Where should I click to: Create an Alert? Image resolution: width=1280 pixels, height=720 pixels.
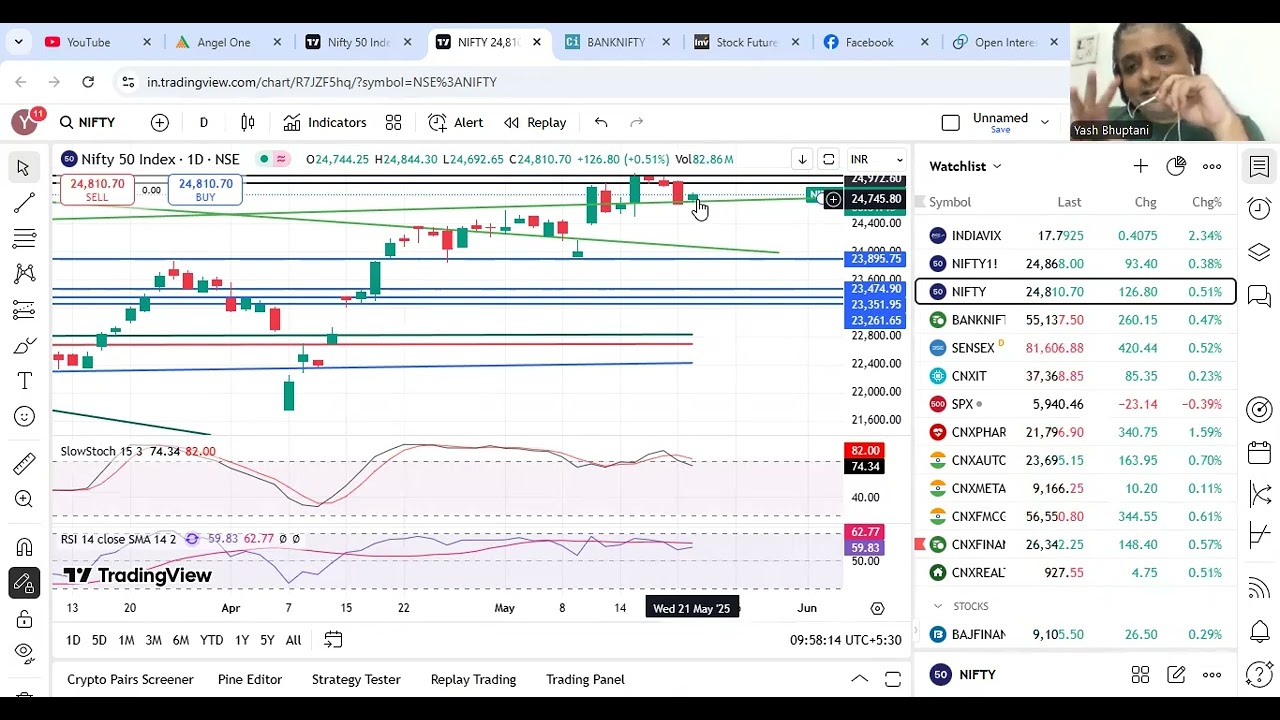pyautogui.click(x=456, y=122)
